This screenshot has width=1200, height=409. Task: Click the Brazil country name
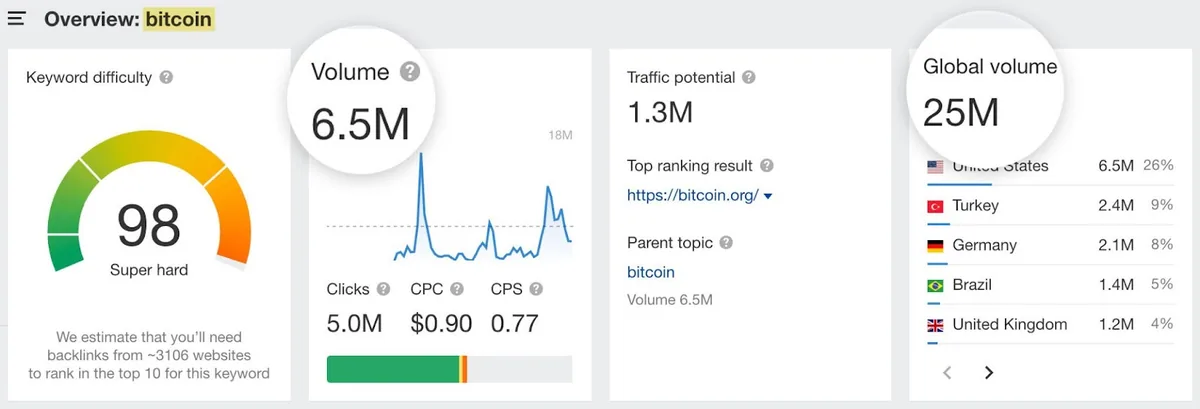(x=973, y=285)
